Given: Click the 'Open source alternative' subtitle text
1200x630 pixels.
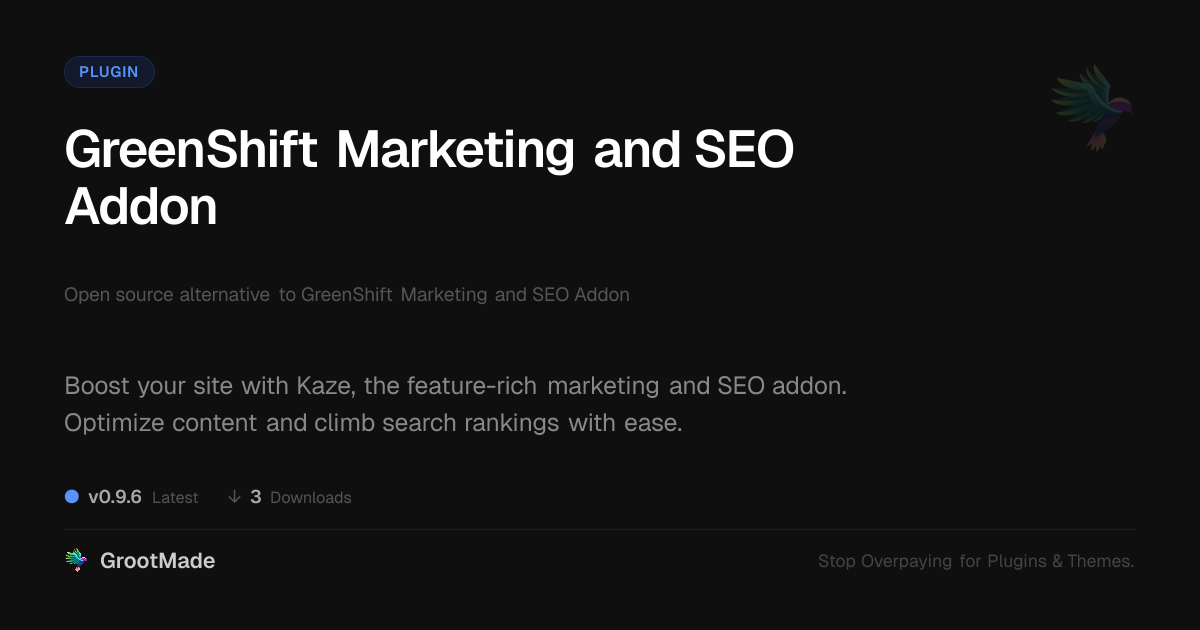Looking at the screenshot, I should [167, 295].
